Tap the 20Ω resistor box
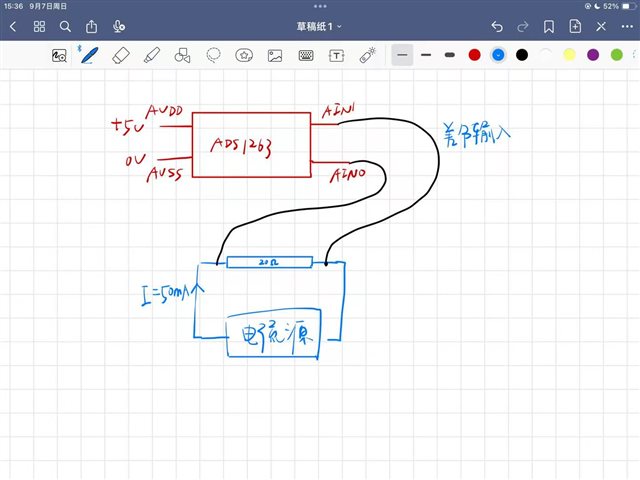The width and height of the screenshot is (640, 480). tap(269, 262)
